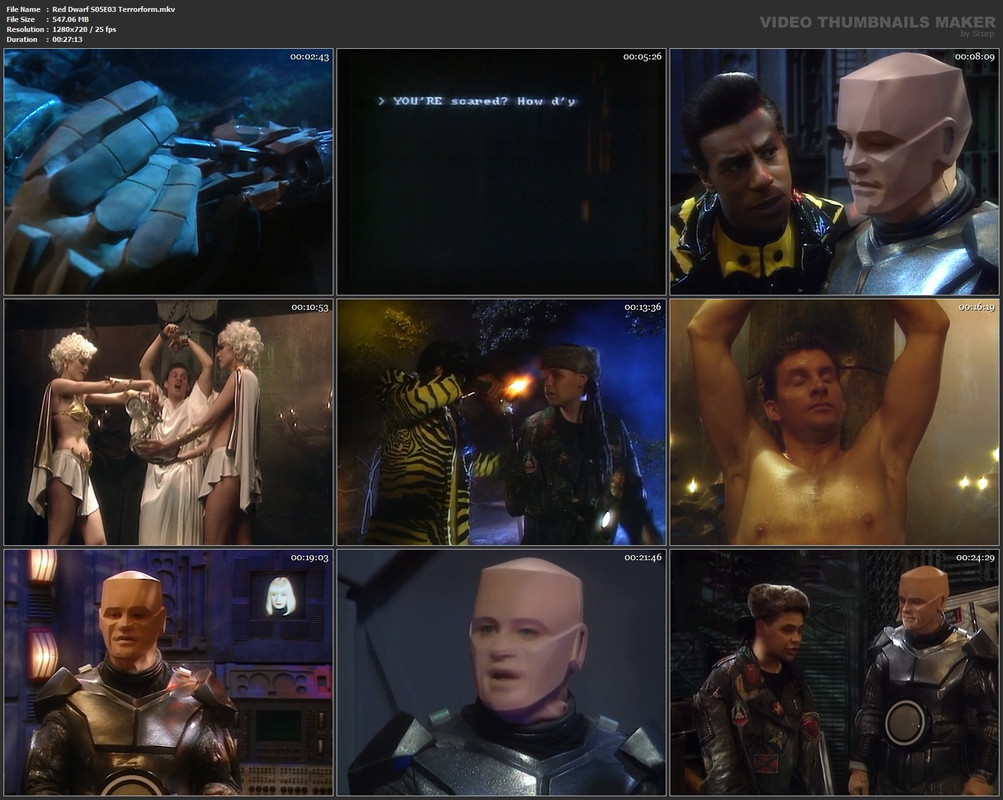
Task: Click the '00:16:19' timestamp label
Action: (x=976, y=308)
